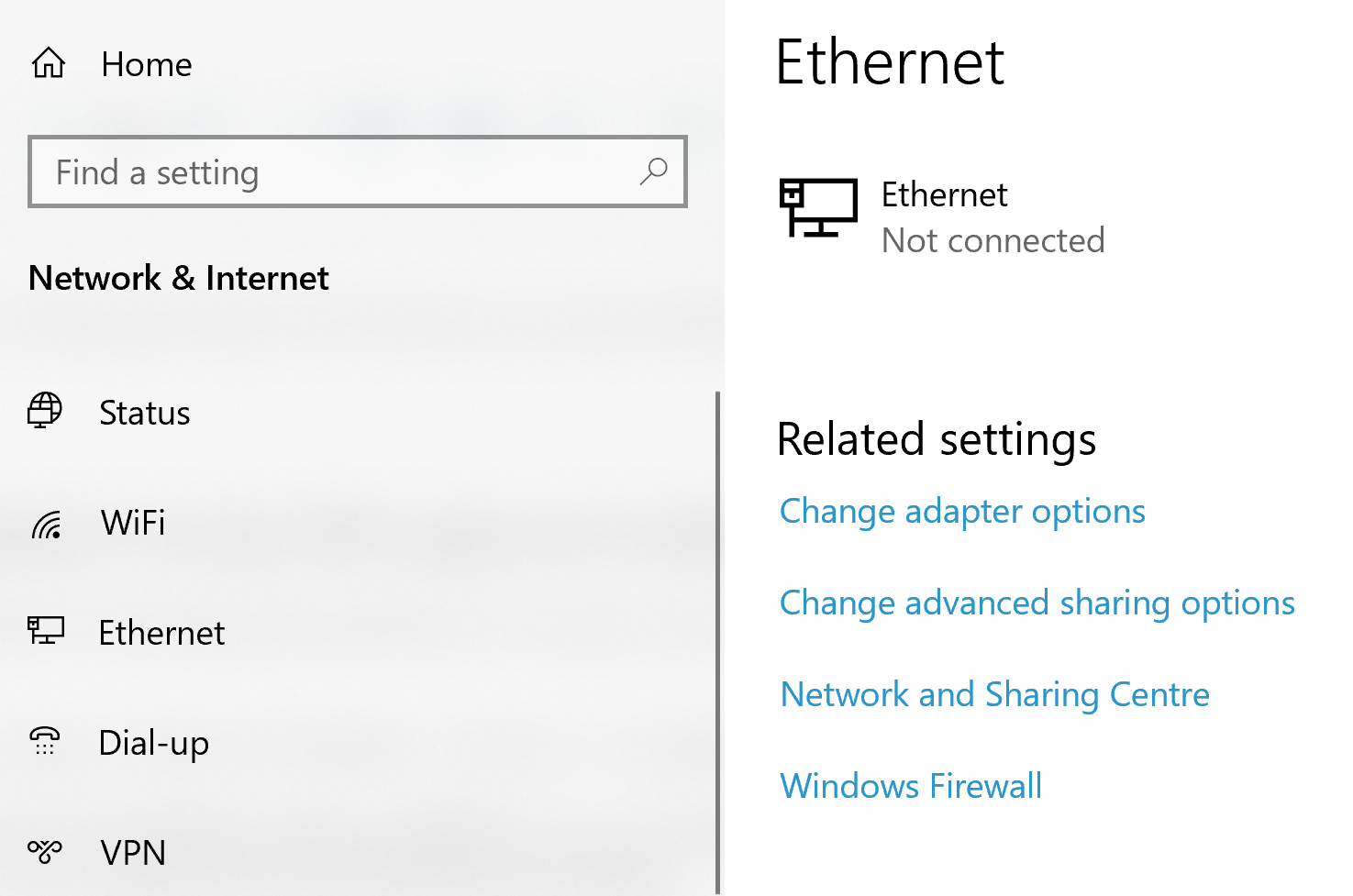The image size is (1353, 896).
Task: Select the Ethernet sidebar label
Action: pos(161,633)
